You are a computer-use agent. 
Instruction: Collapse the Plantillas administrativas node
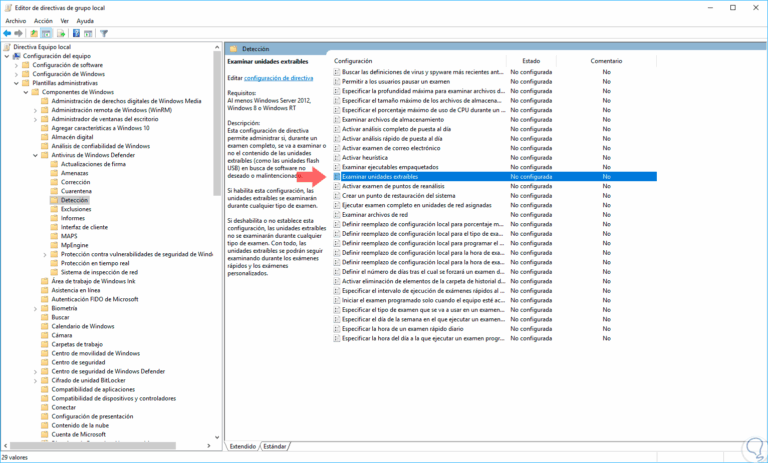pos(17,83)
